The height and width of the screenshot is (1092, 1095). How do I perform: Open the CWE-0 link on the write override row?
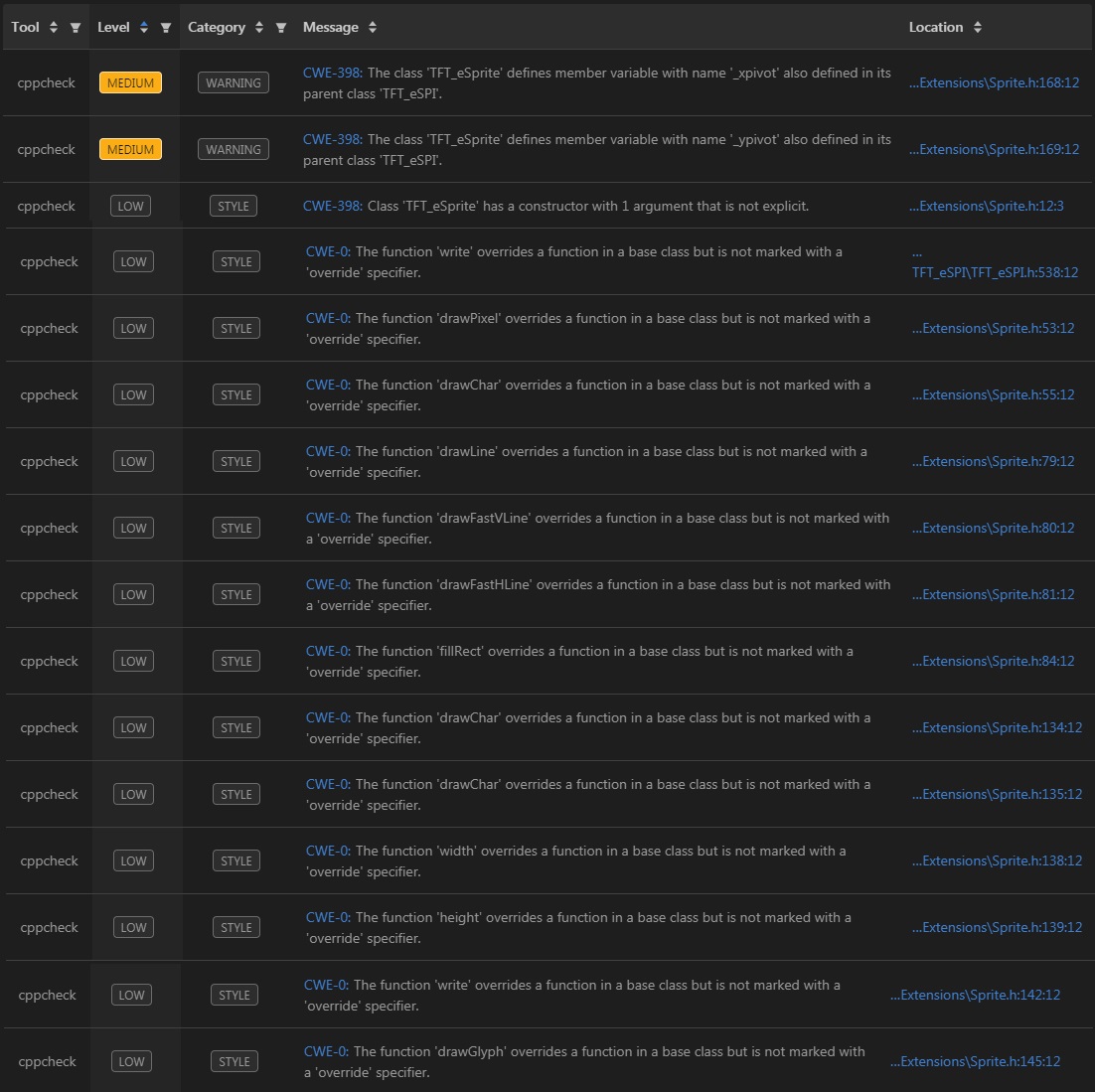click(x=326, y=251)
